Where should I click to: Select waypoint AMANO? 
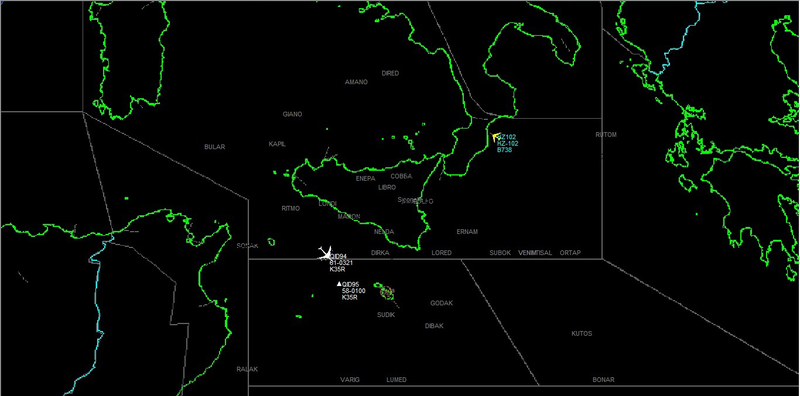[x=356, y=82]
